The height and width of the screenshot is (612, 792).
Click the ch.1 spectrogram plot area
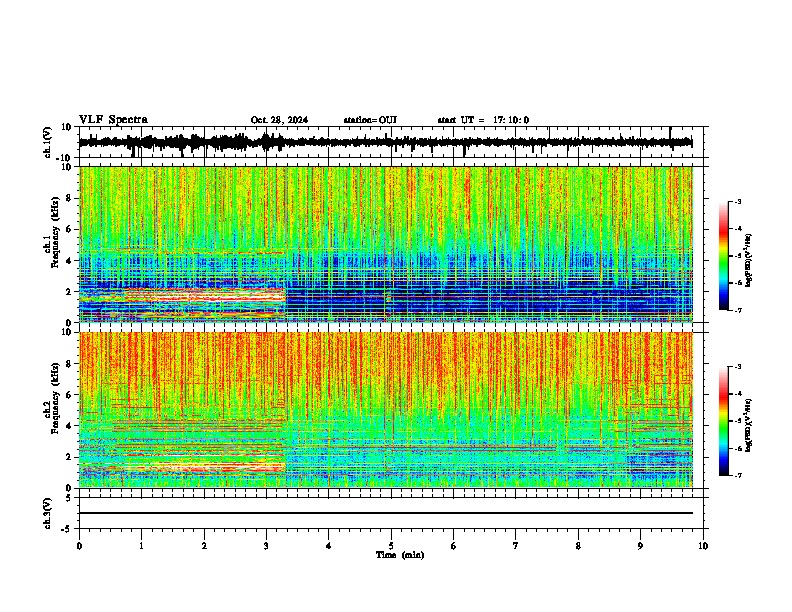(x=386, y=244)
